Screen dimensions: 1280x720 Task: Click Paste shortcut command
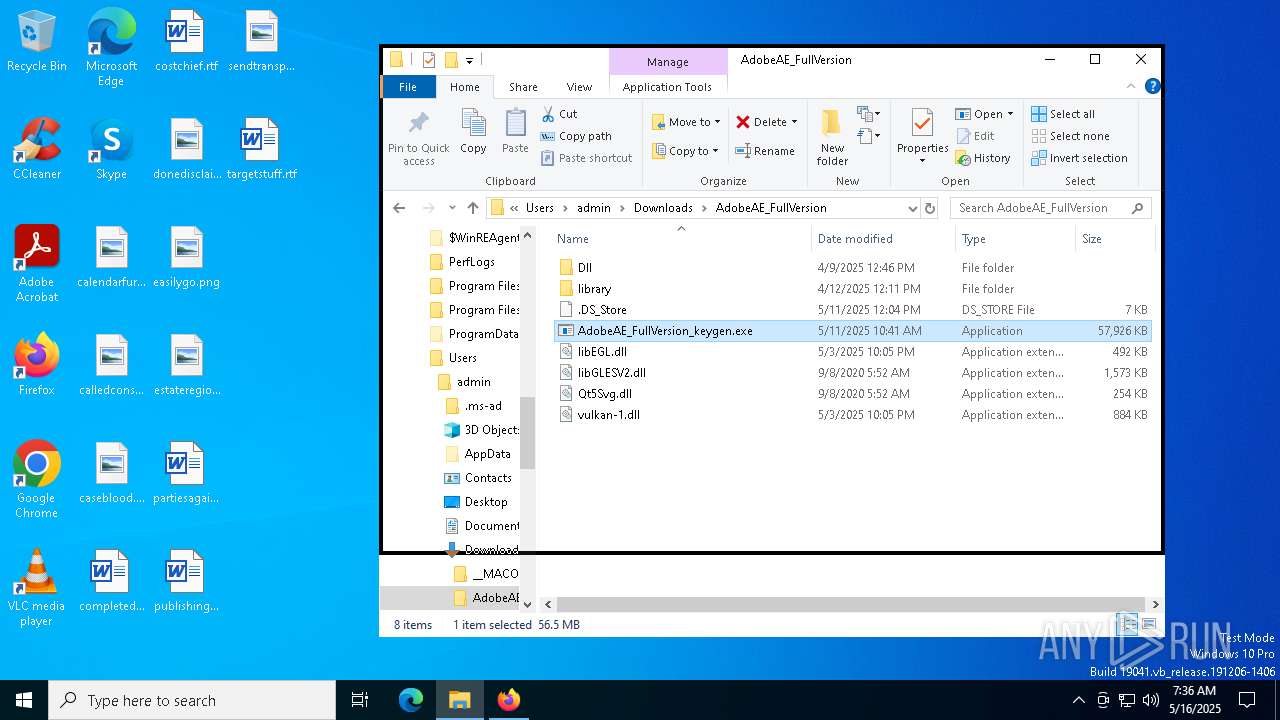pyautogui.click(x=587, y=158)
